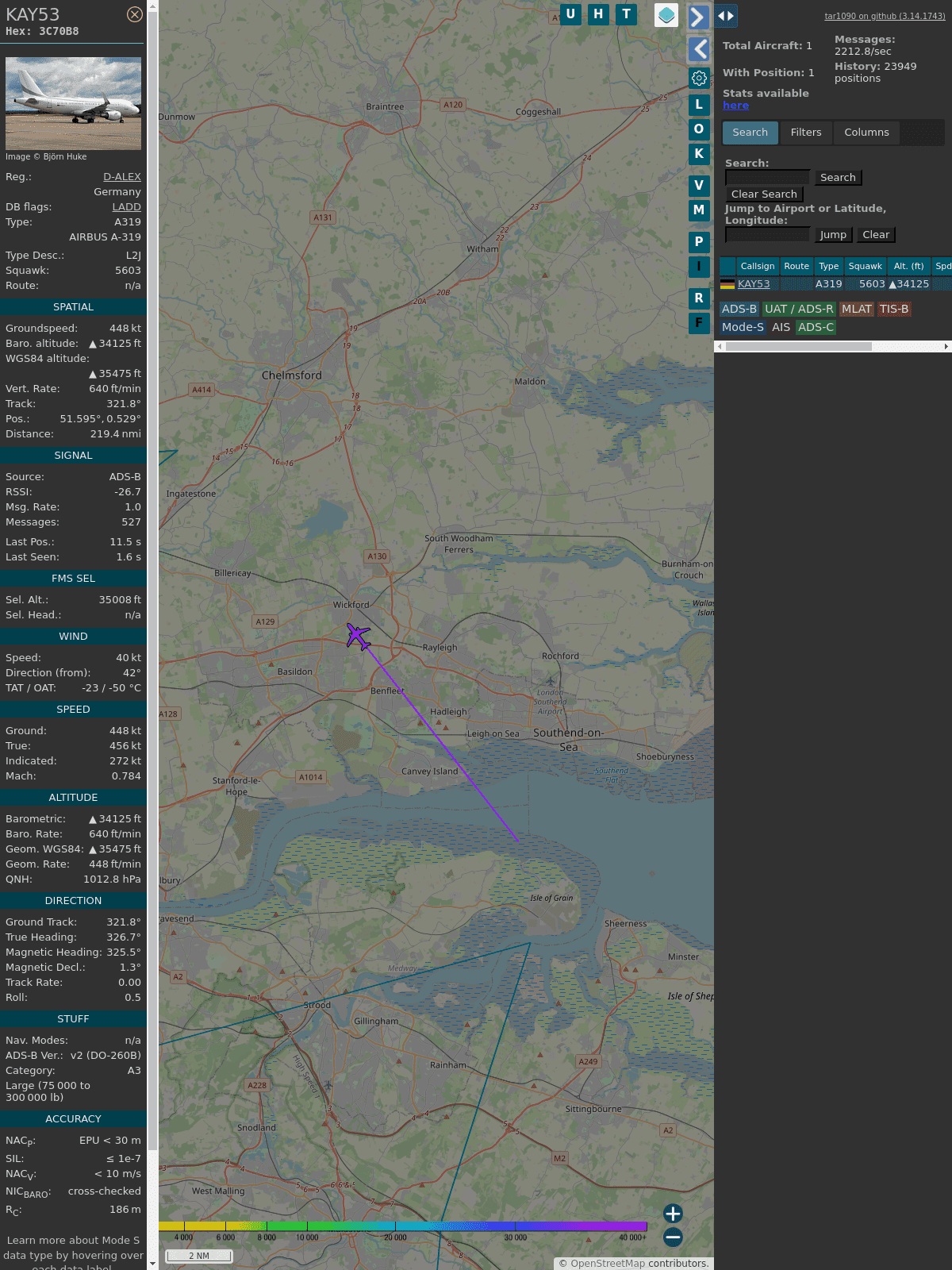Toggle the UAT / ADS-R source legend
952x1270 pixels.
(x=799, y=310)
